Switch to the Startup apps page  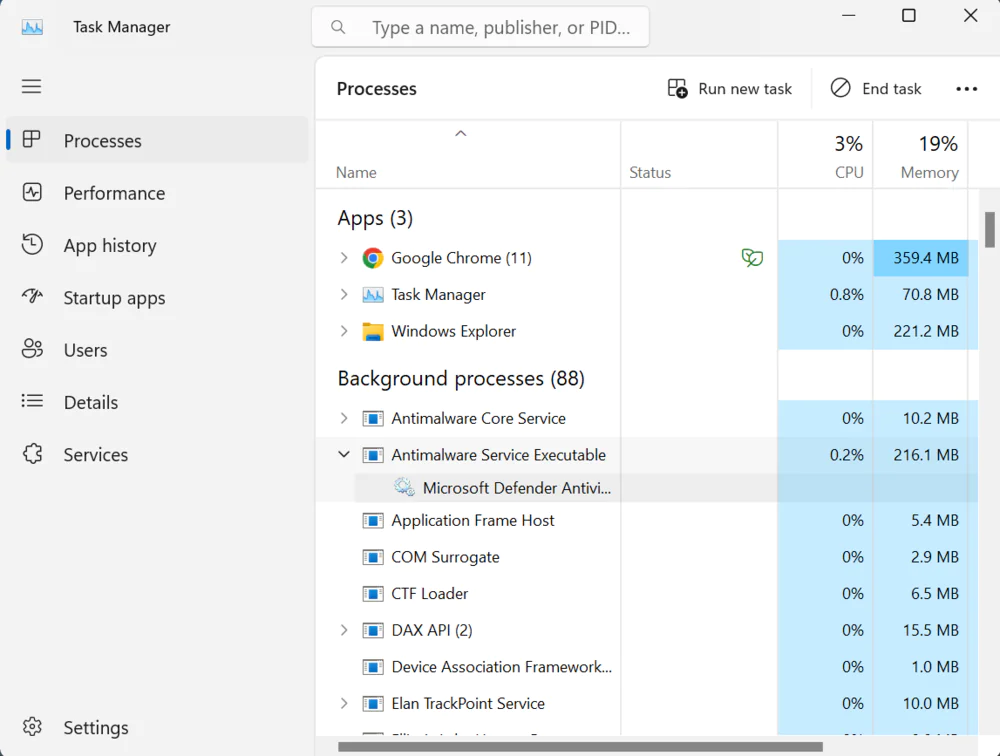[x=157, y=297]
